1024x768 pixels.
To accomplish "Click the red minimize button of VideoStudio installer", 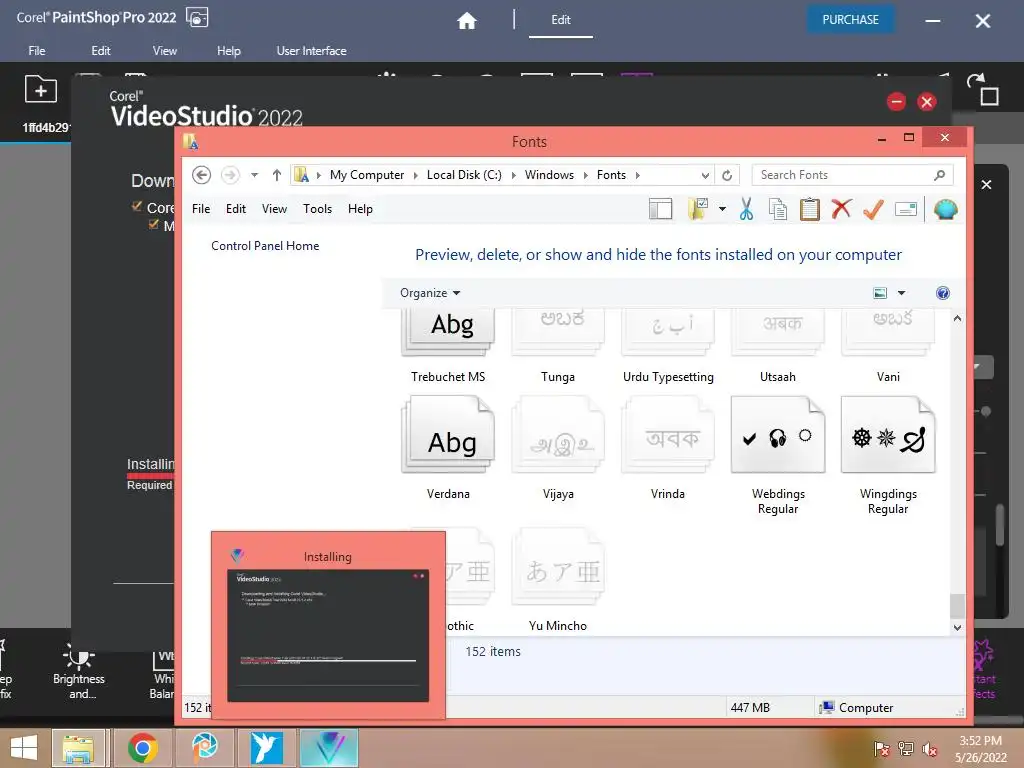I will coord(896,102).
